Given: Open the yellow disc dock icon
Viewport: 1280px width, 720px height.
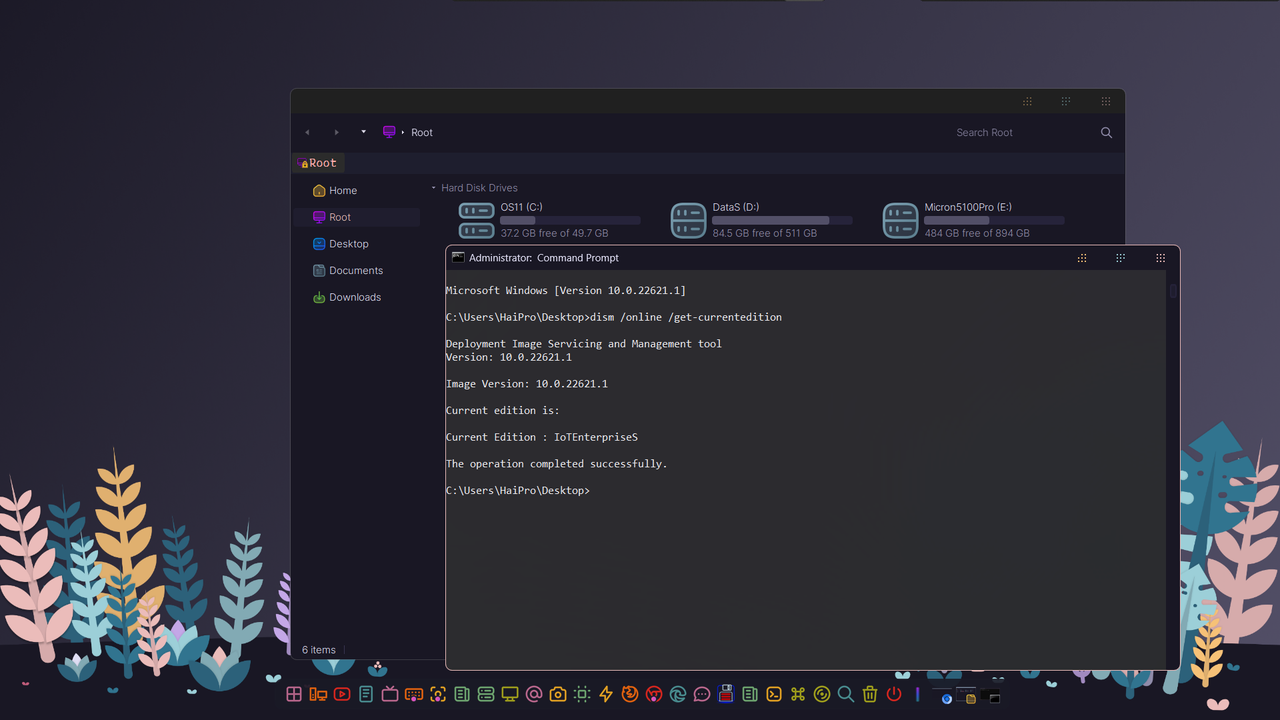Looking at the screenshot, I should point(821,694).
